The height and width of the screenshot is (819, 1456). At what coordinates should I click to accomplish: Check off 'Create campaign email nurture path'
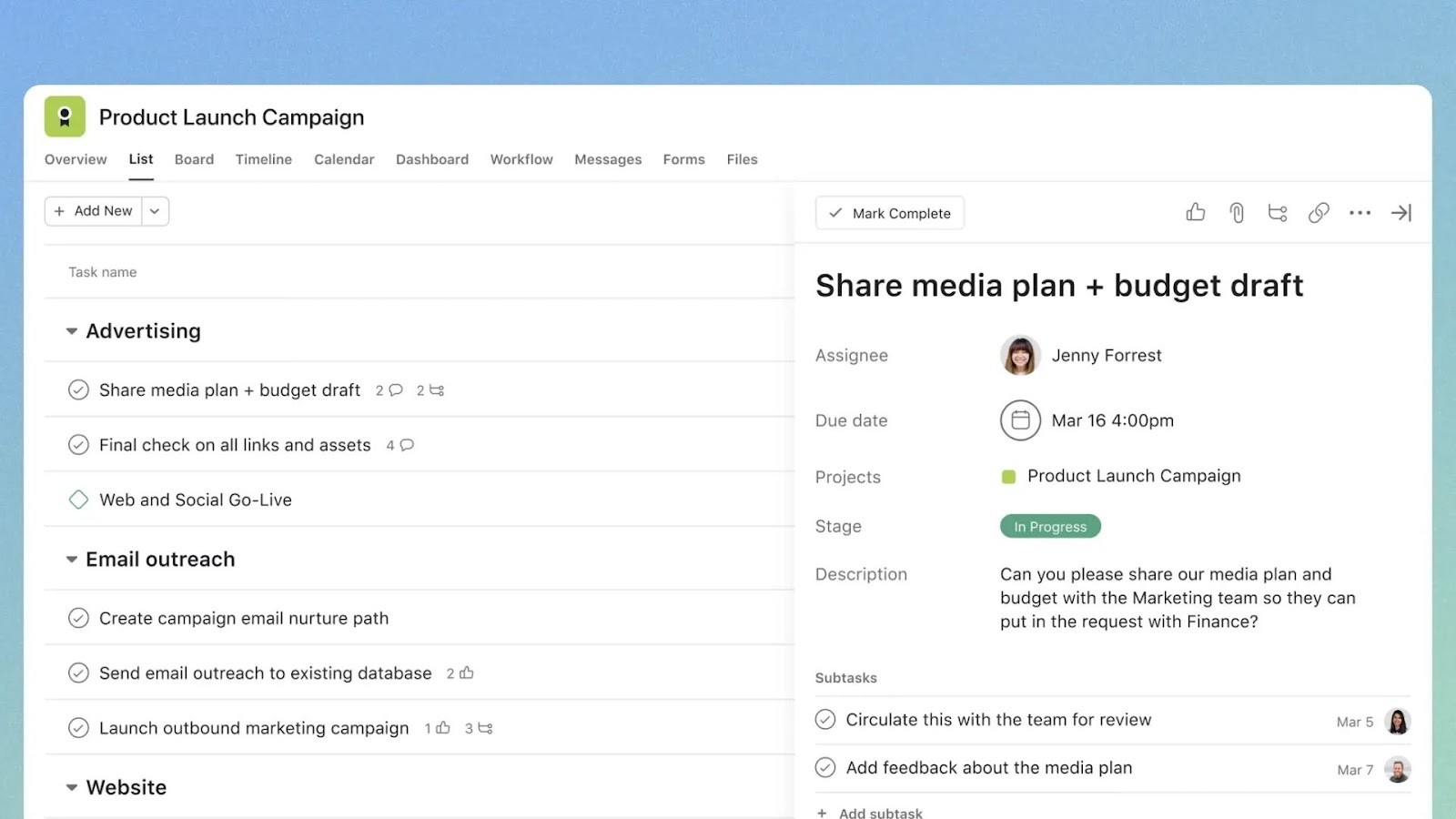pos(78,618)
